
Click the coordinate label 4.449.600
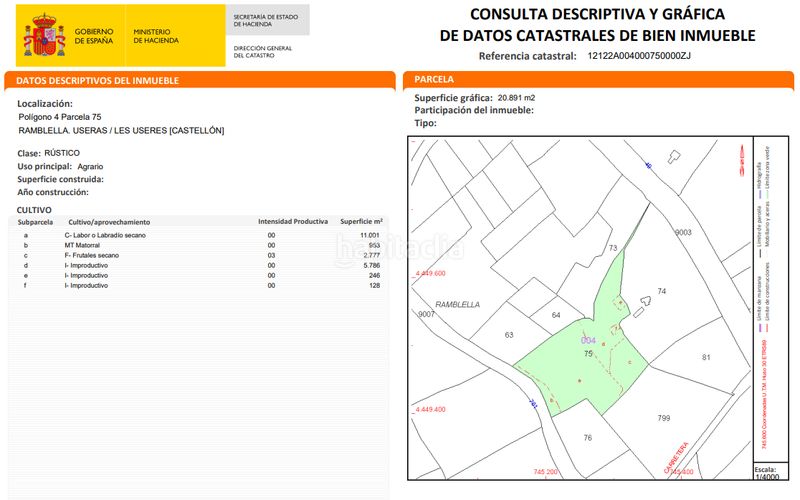[x=430, y=273]
